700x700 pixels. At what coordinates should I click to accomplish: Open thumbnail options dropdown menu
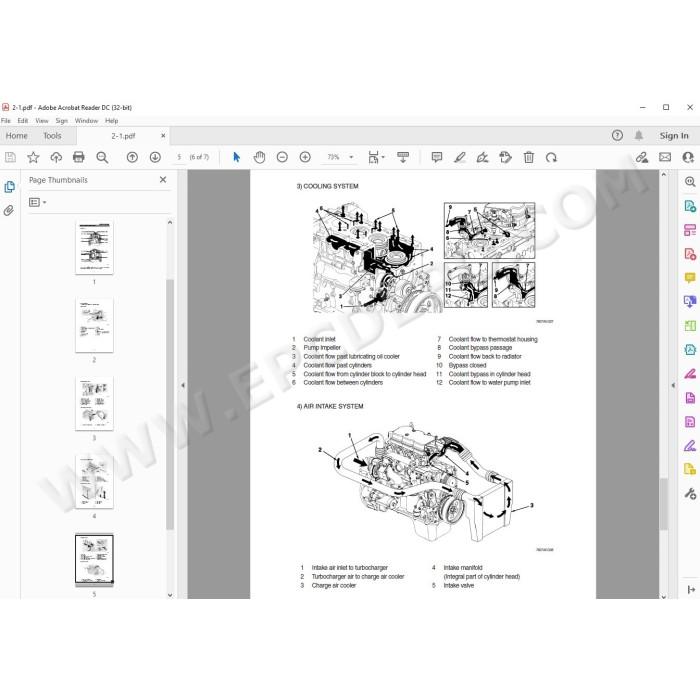[38, 202]
